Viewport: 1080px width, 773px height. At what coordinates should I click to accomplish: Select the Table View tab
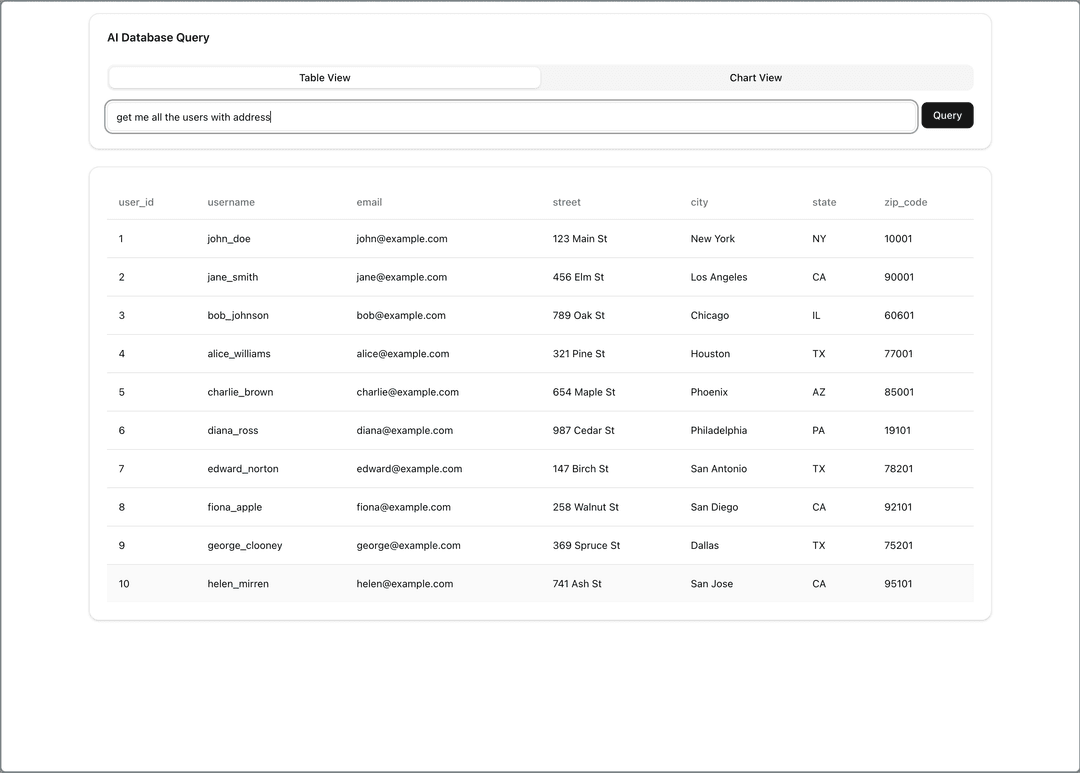click(x=325, y=78)
